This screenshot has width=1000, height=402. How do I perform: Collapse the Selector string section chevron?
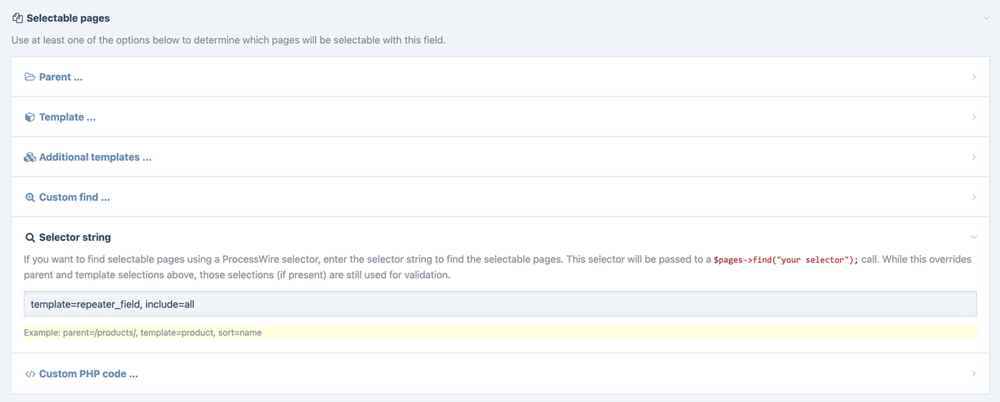click(x=974, y=237)
